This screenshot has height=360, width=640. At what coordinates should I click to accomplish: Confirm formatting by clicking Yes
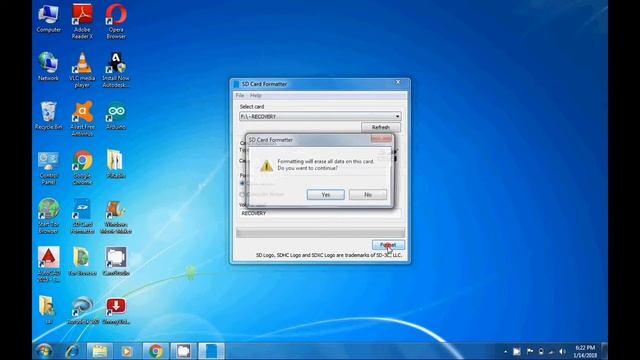point(325,195)
